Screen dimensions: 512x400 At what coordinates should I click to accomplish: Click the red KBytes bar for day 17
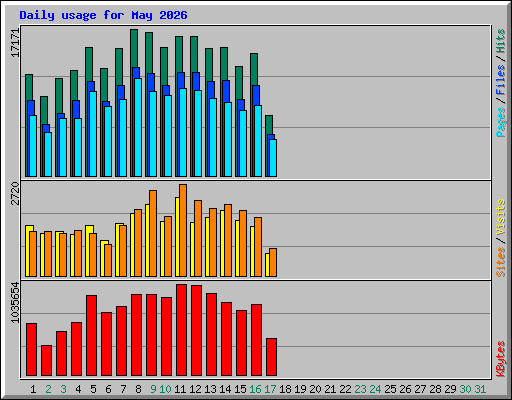click(x=271, y=357)
